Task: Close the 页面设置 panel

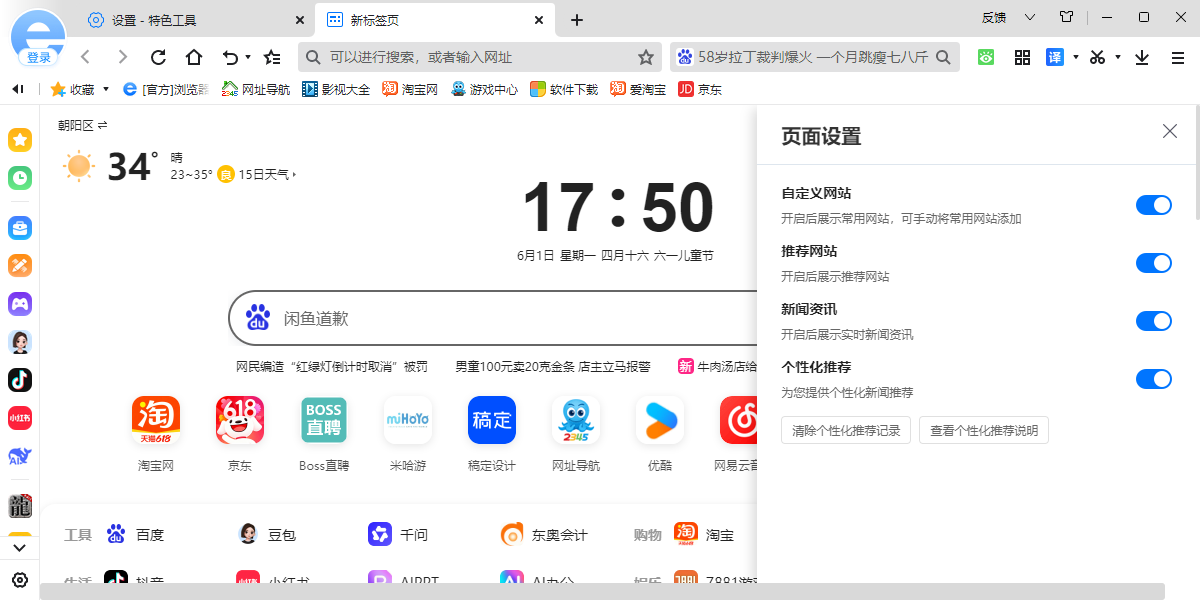Action: [x=1170, y=131]
